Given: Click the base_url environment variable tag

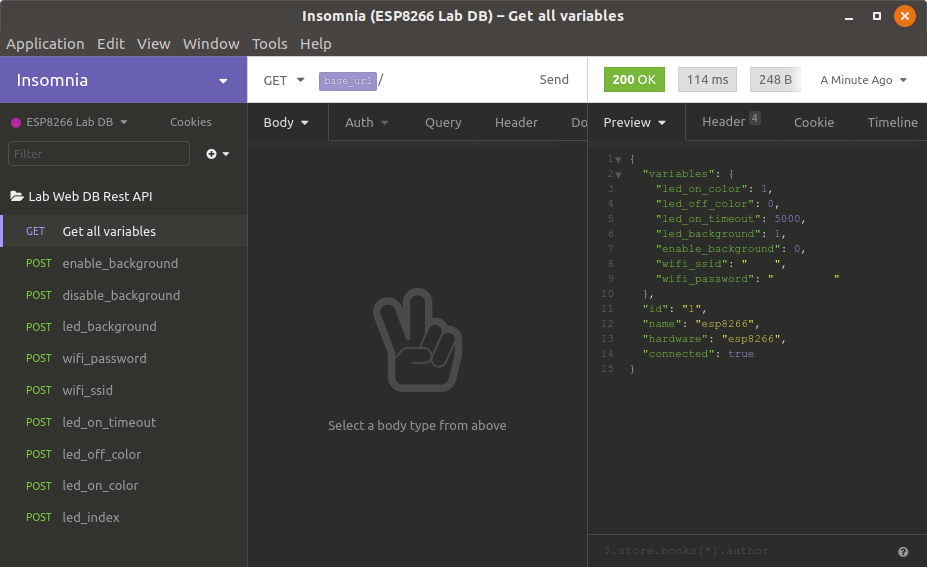Looking at the screenshot, I should (x=347, y=81).
